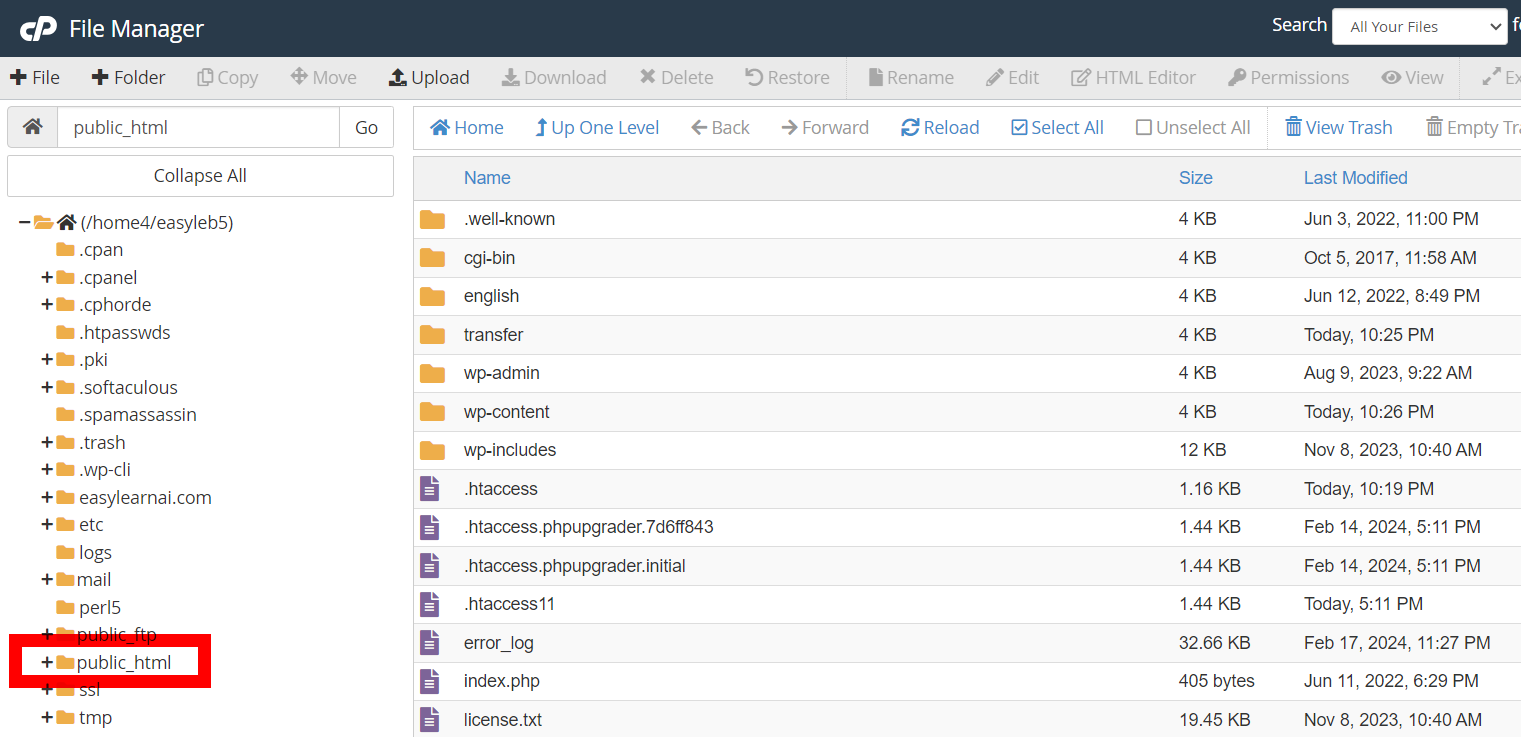The image size is (1521, 737).
Task: Create a new Folder
Action: click(x=128, y=78)
